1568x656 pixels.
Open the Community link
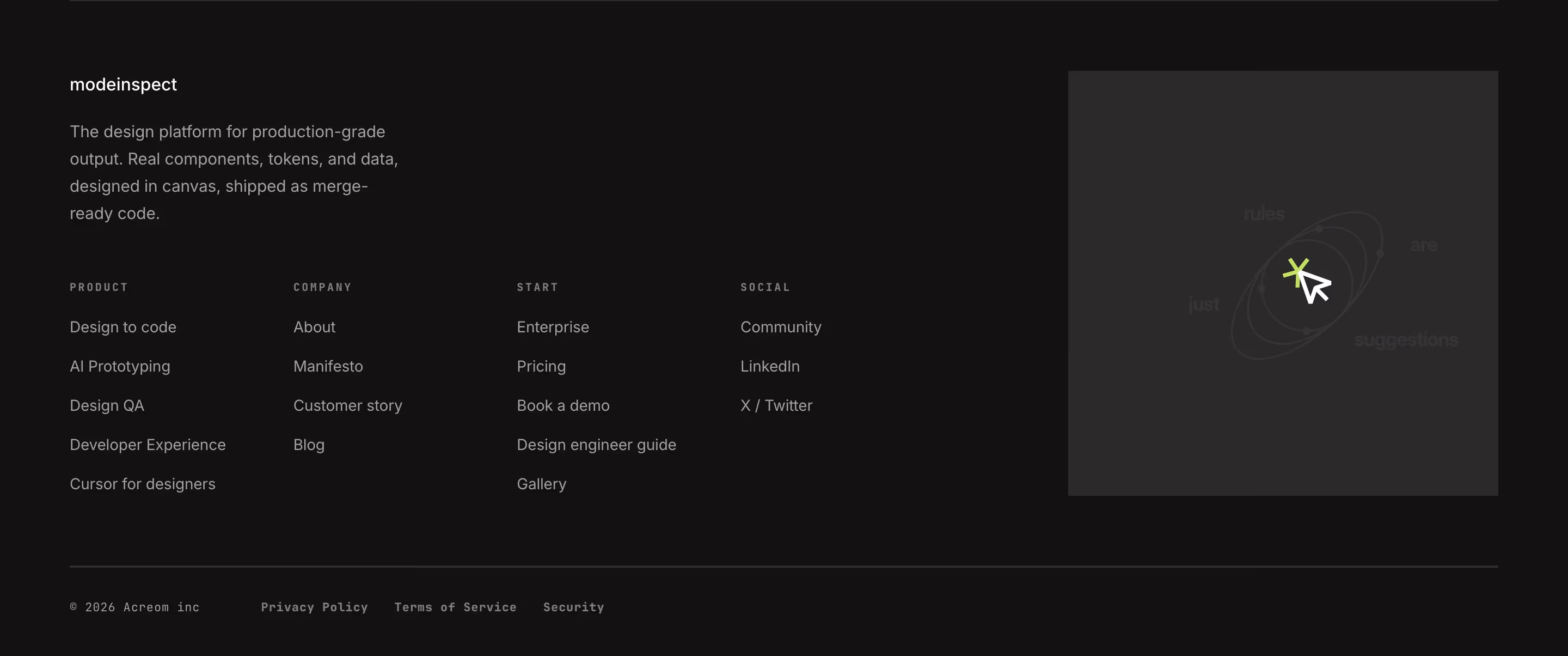[x=781, y=327]
